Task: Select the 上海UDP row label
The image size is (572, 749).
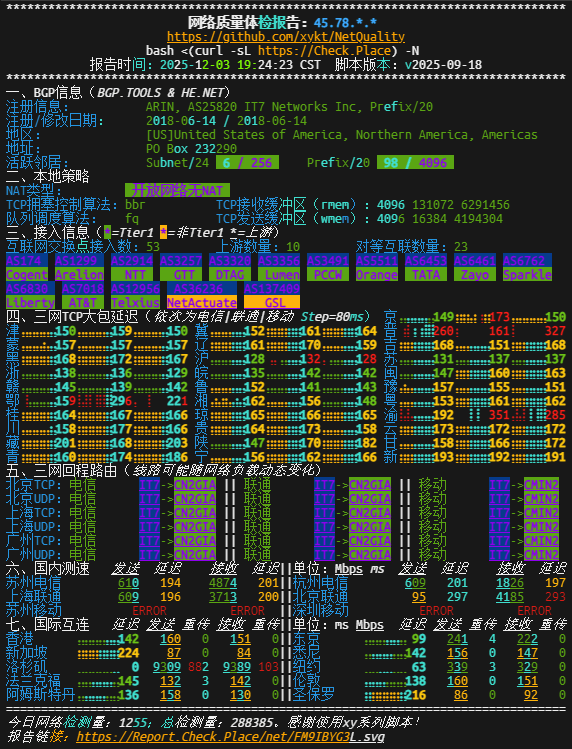Action: tap(34, 527)
